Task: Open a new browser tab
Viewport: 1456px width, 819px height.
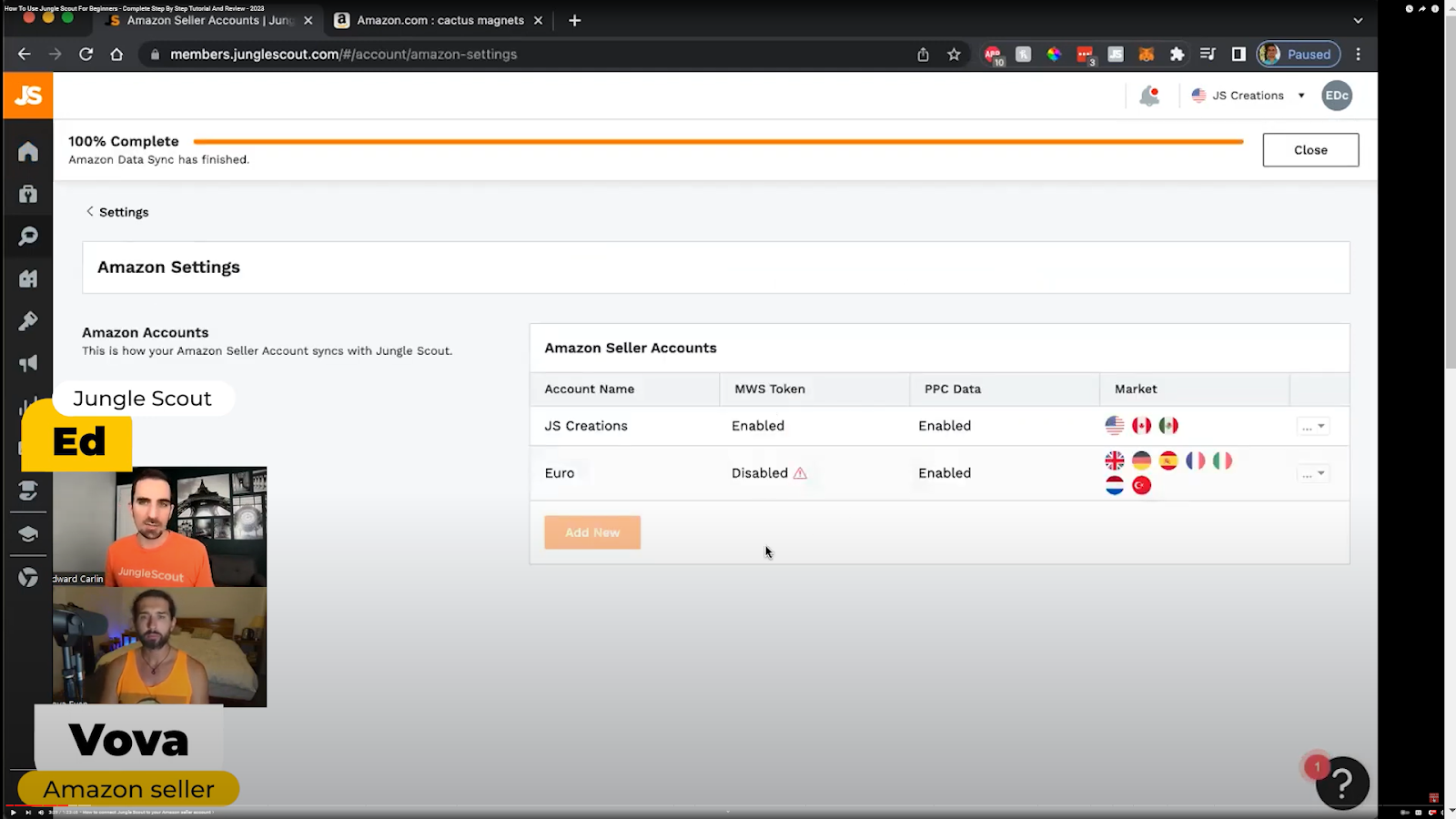Action: pos(574,20)
